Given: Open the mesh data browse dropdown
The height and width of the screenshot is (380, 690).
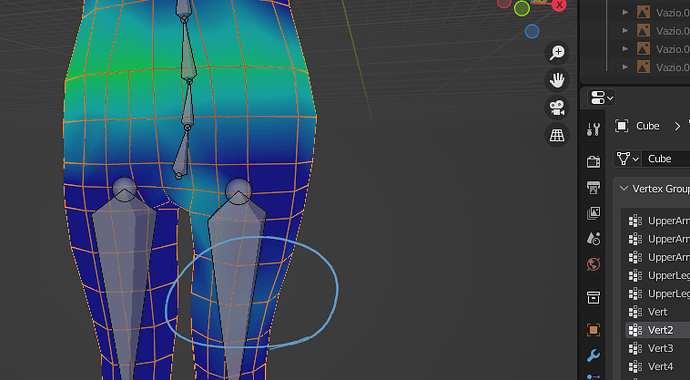Looking at the screenshot, I should 628,158.
